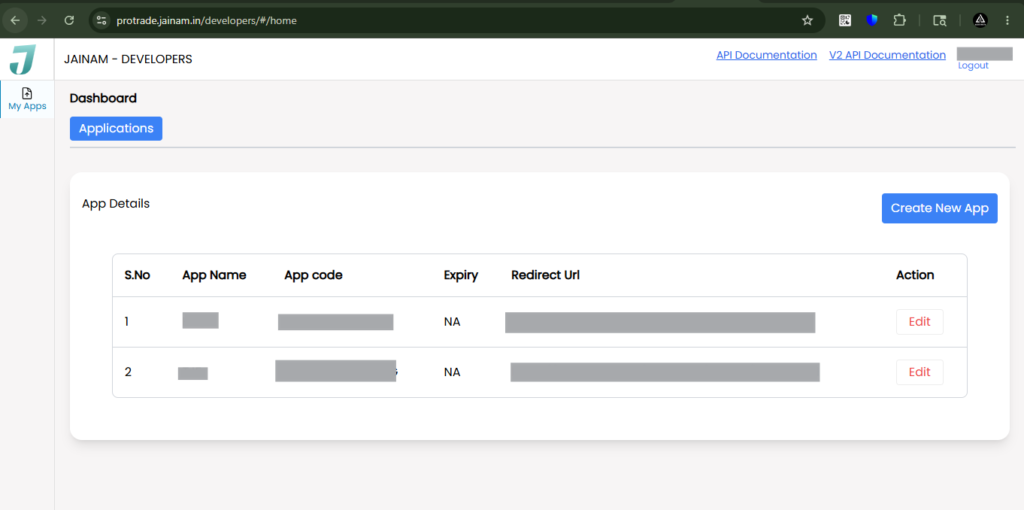Bookmark this page with the star icon
The image size is (1024, 510).
click(x=807, y=20)
